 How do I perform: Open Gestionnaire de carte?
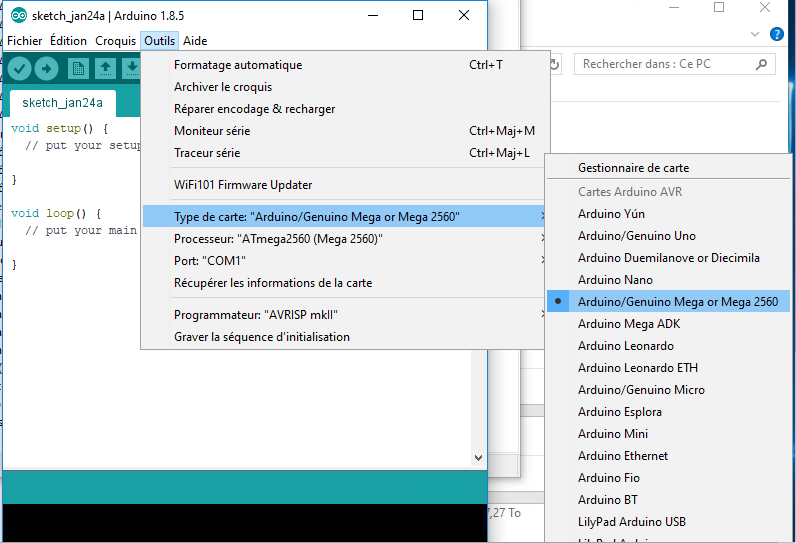tap(668, 168)
